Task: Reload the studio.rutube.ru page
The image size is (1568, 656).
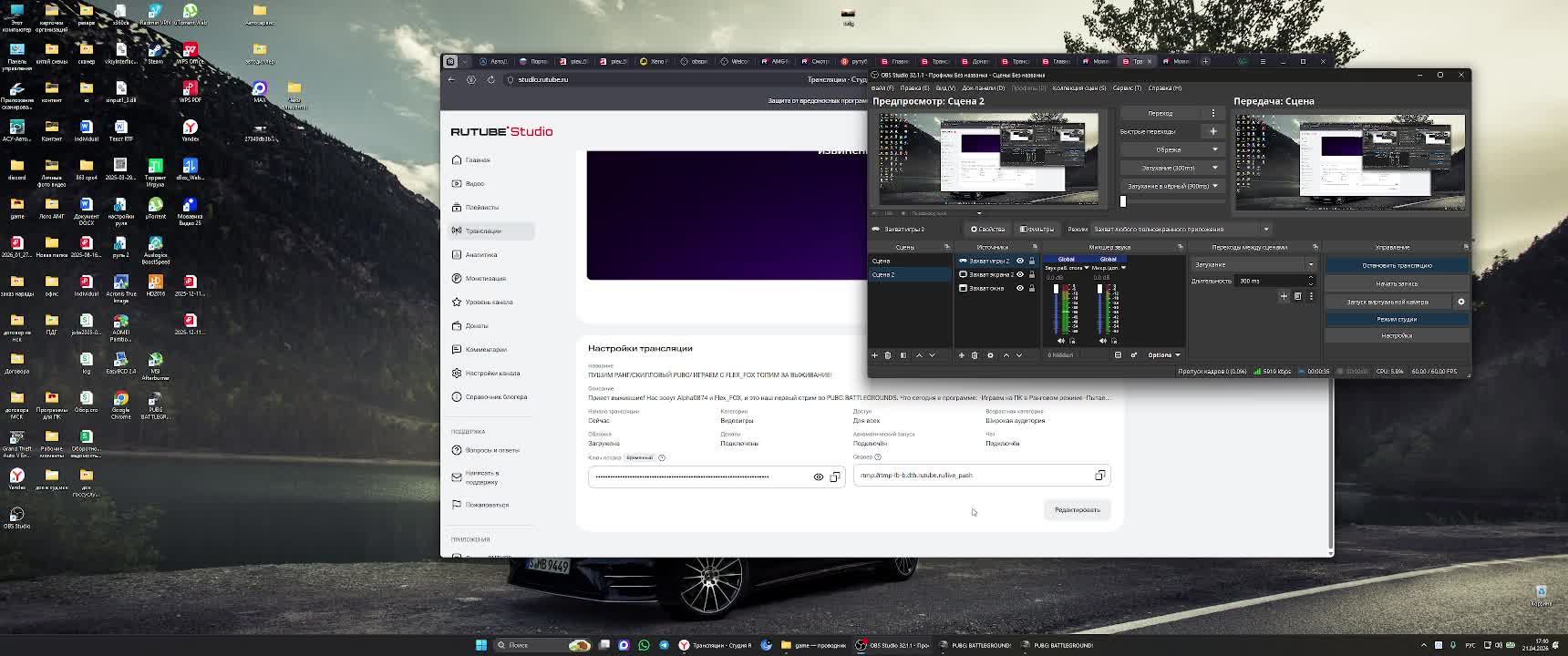Action: point(490,79)
